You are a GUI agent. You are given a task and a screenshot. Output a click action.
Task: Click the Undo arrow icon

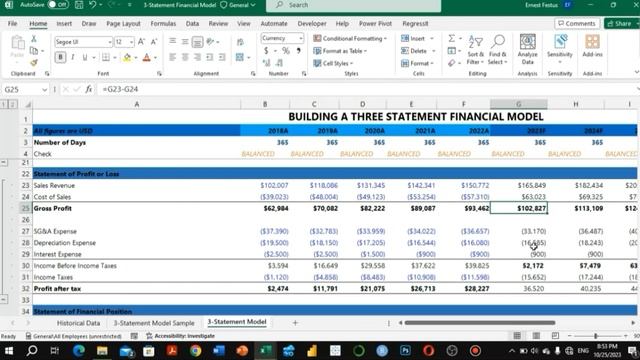point(93,5)
